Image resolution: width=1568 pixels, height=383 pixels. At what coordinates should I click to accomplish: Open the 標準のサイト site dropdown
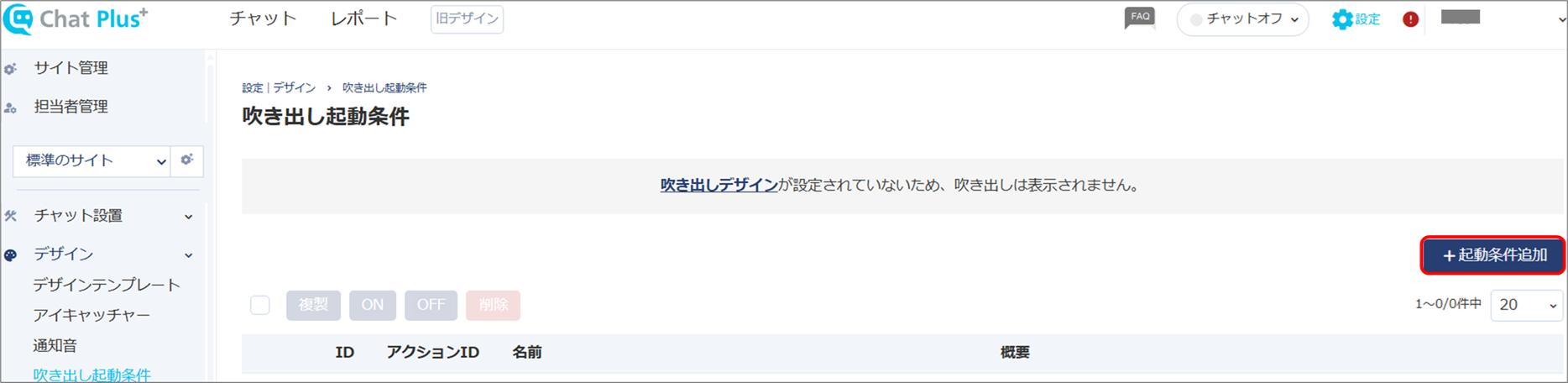coord(91,160)
